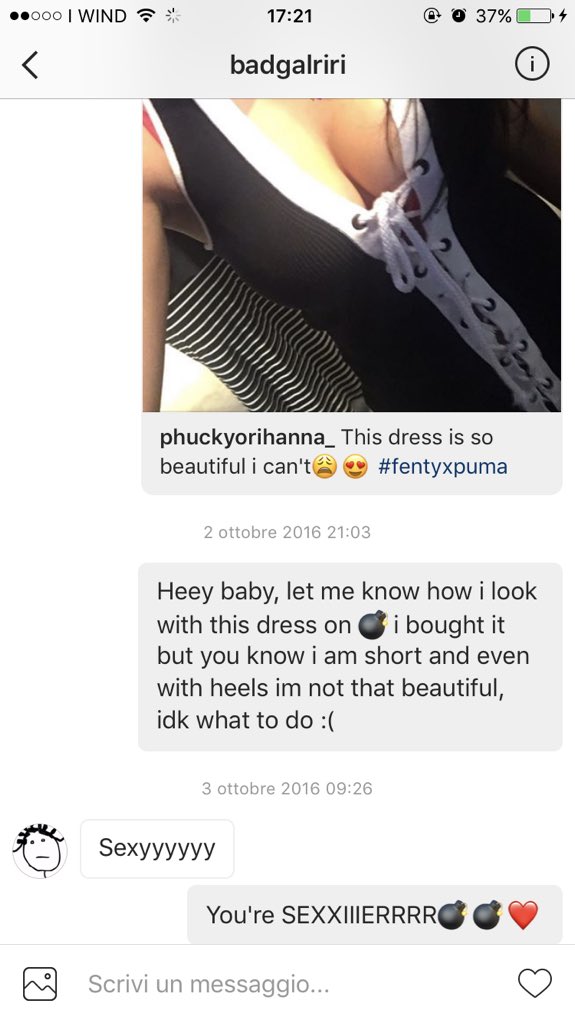This screenshot has width=575, height=1024.
Task: Follow the #fentyxpuma hashtag link
Action: pyautogui.click(x=442, y=467)
